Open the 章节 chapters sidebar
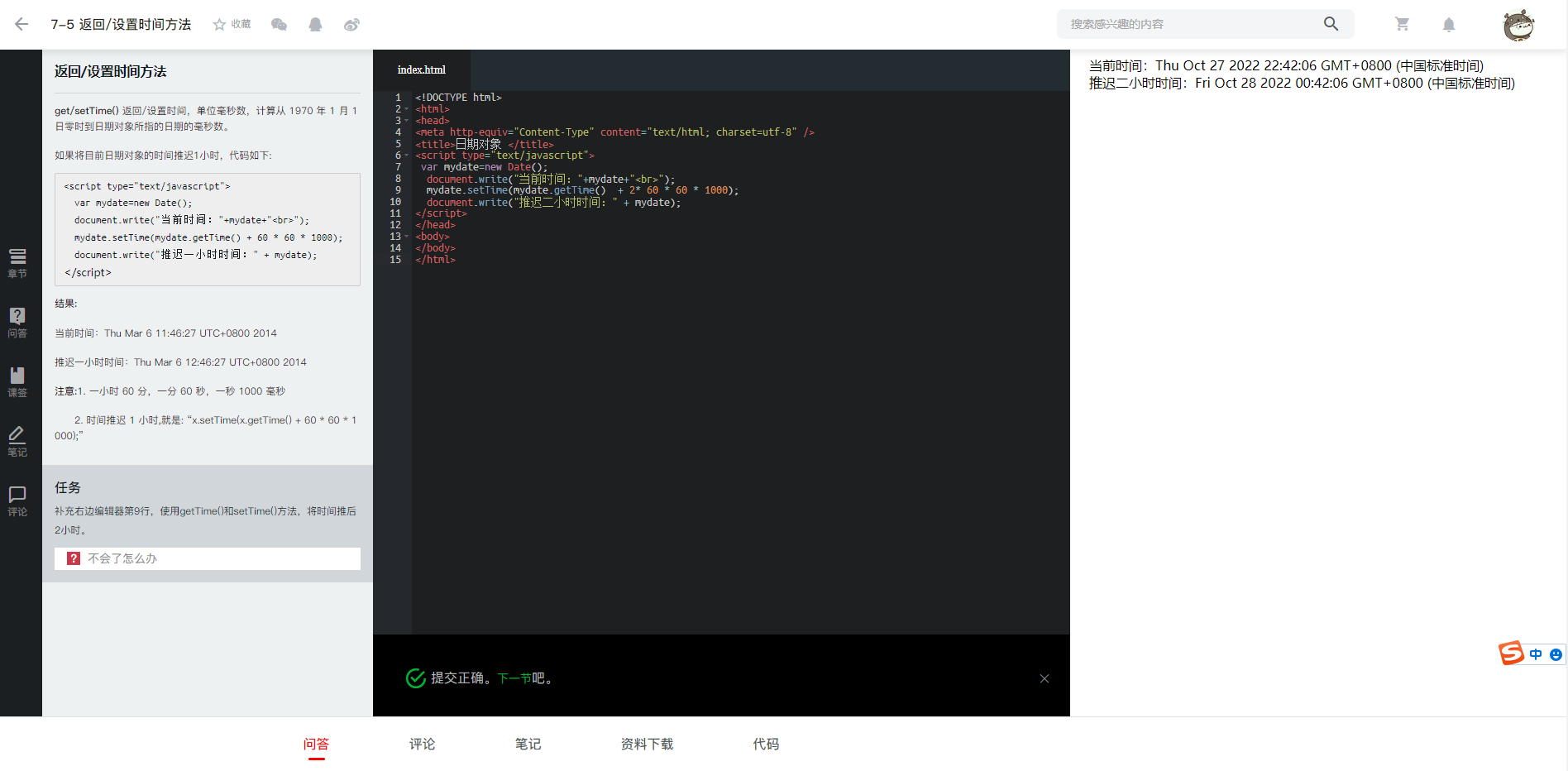1568x771 pixels. [17, 263]
